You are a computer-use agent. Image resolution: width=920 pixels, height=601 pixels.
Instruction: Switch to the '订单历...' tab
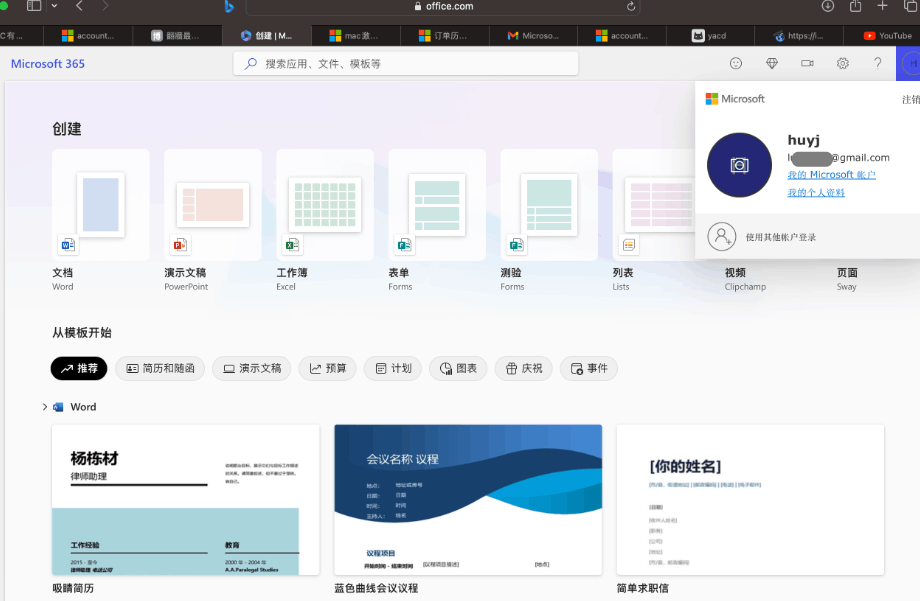pos(444,36)
